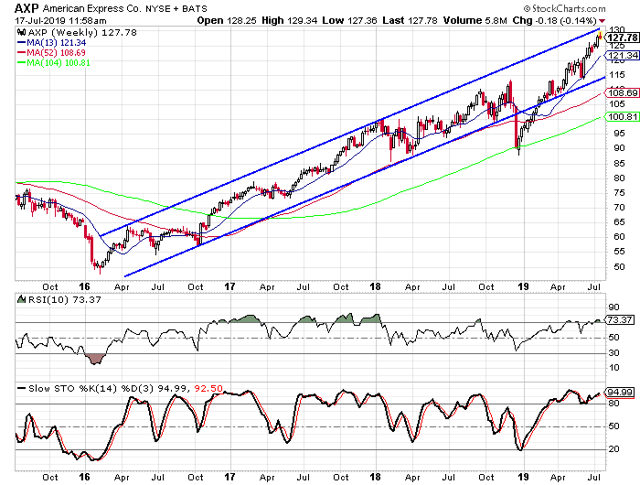Image resolution: width=640 pixels, height=485 pixels.
Task: Click the red line marker before MA(52)
Action: point(21,53)
